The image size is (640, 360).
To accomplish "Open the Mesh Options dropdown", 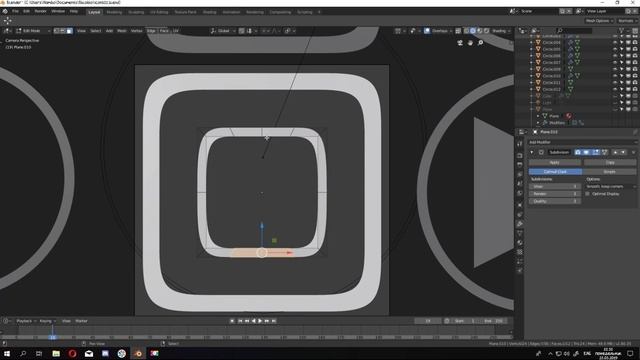I will tap(599, 21).
